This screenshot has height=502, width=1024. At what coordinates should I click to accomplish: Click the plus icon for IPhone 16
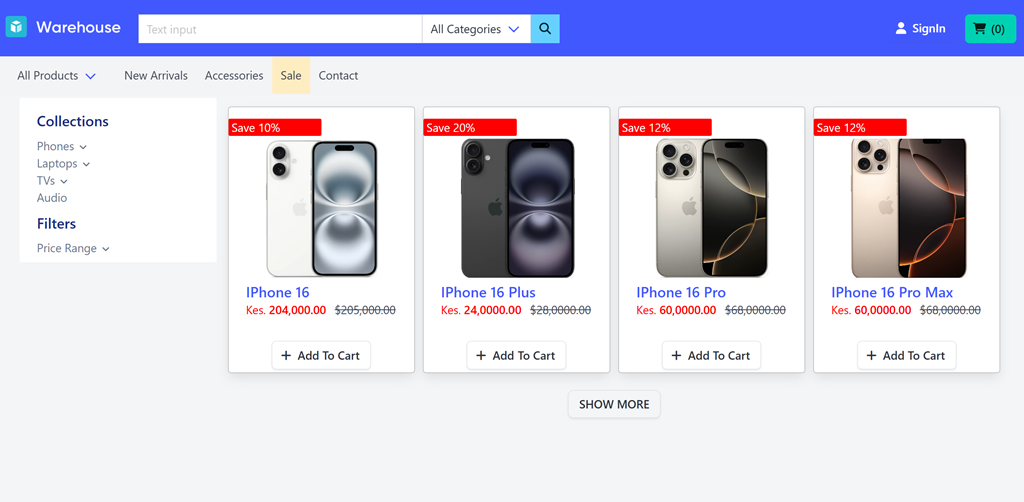click(x=286, y=356)
